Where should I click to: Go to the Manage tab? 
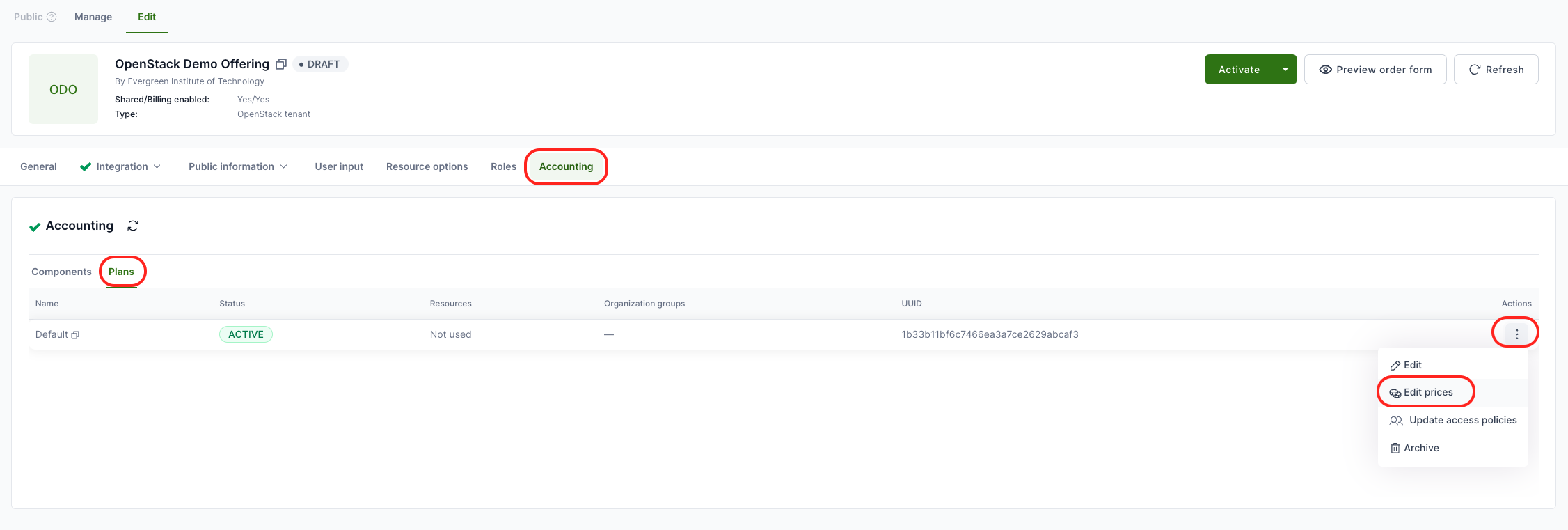[x=93, y=17]
